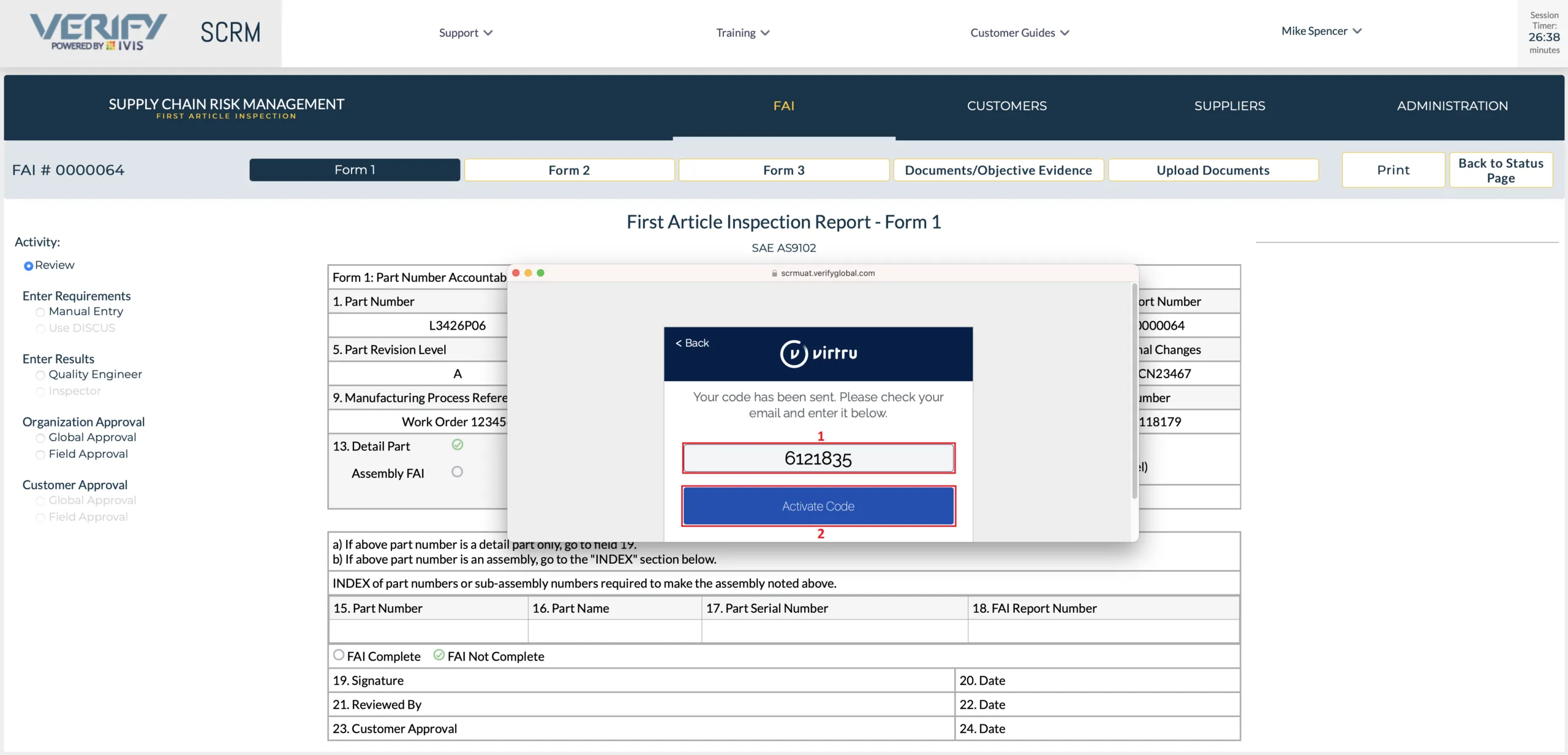Choose Manual Entry under Enter Requirements
The height and width of the screenshot is (755, 1568).
(x=40, y=312)
